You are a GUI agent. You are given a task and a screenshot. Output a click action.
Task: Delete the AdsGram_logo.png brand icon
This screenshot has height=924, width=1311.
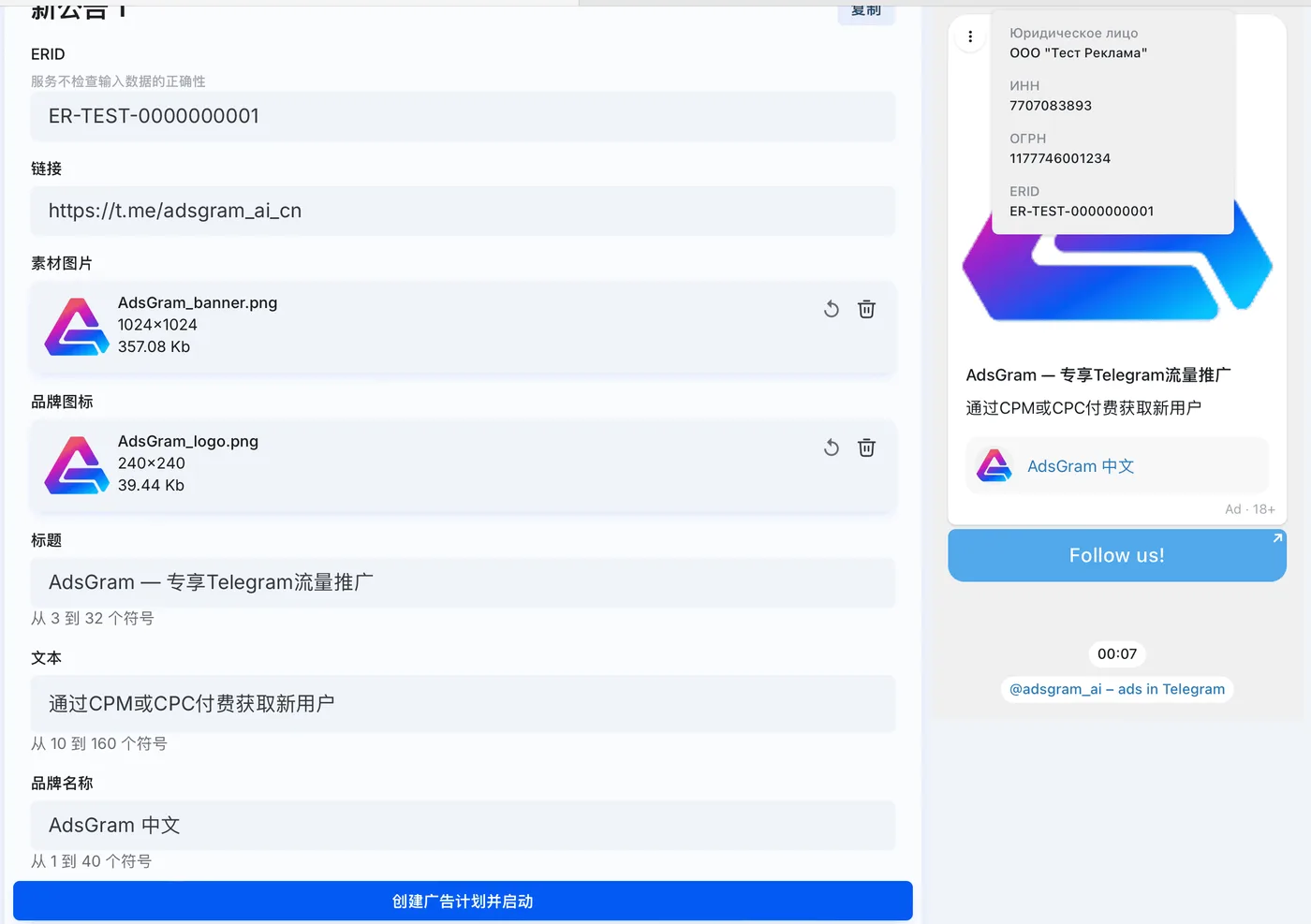click(866, 447)
